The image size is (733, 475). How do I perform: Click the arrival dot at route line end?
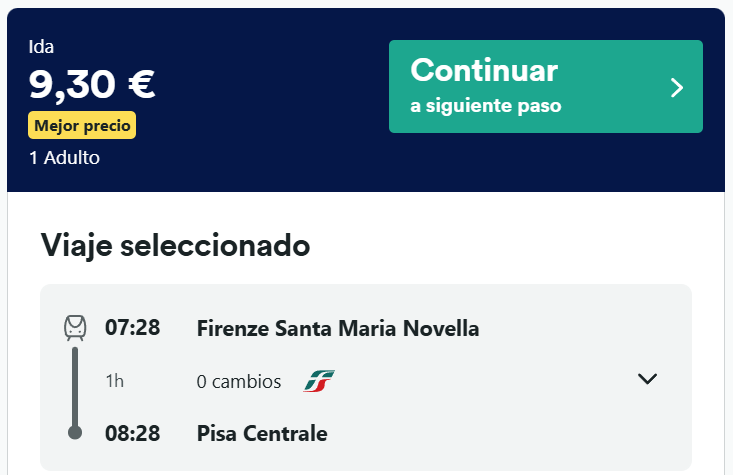pos(75,432)
